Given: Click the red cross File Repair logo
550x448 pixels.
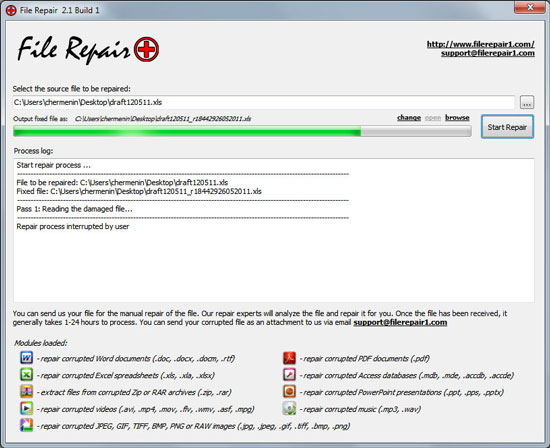Looking at the screenshot, I should [x=146, y=49].
